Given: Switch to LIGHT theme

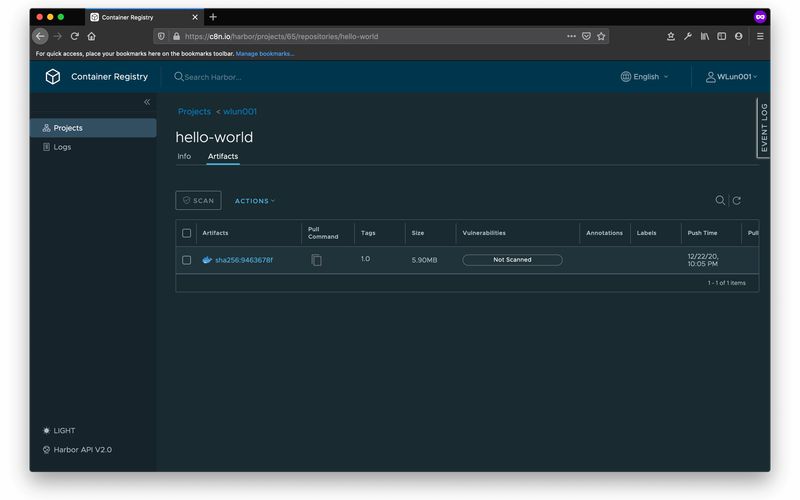Looking at the screenshot, I should coord(59,431).
